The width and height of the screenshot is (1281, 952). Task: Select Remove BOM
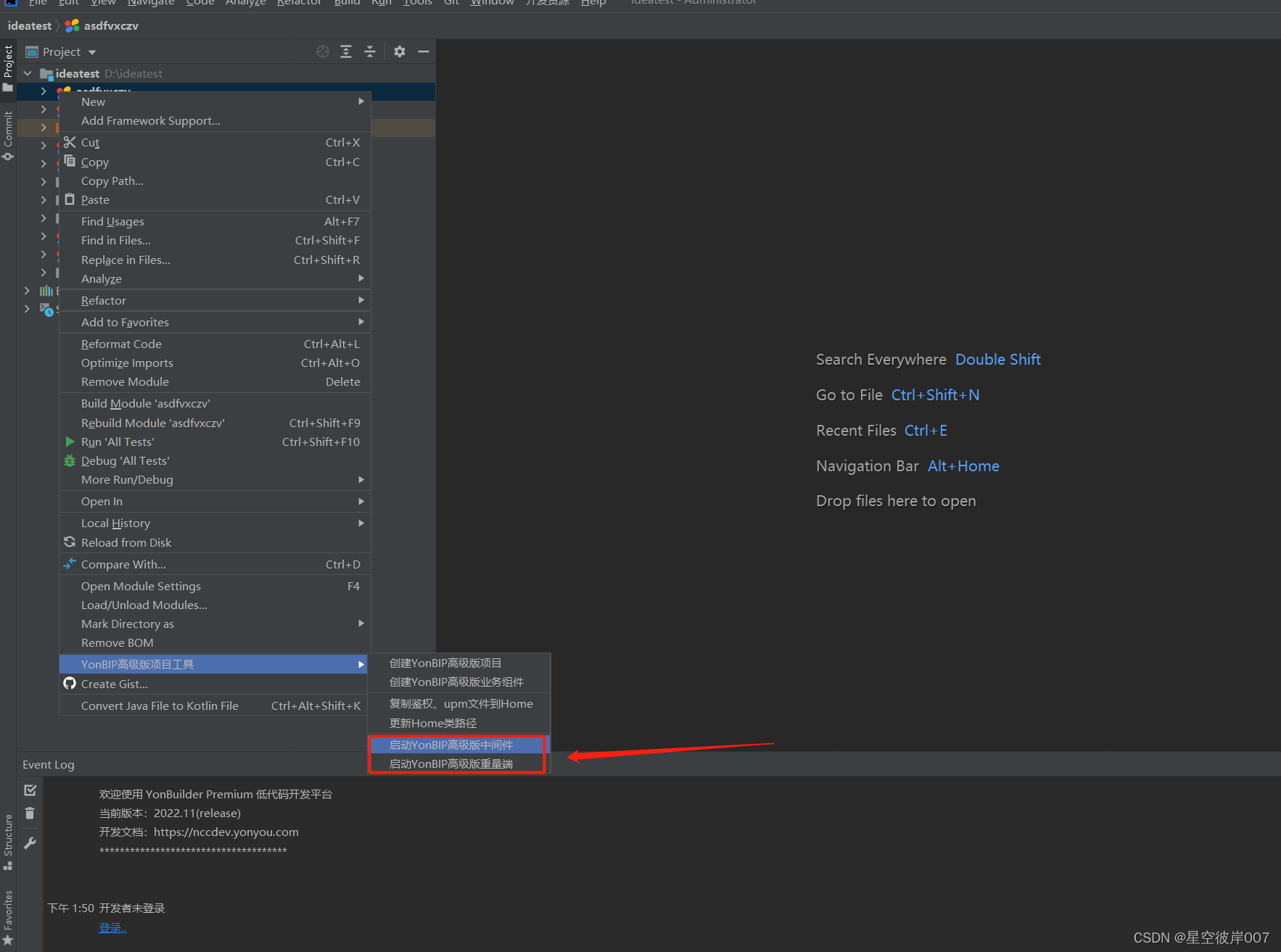215,643
